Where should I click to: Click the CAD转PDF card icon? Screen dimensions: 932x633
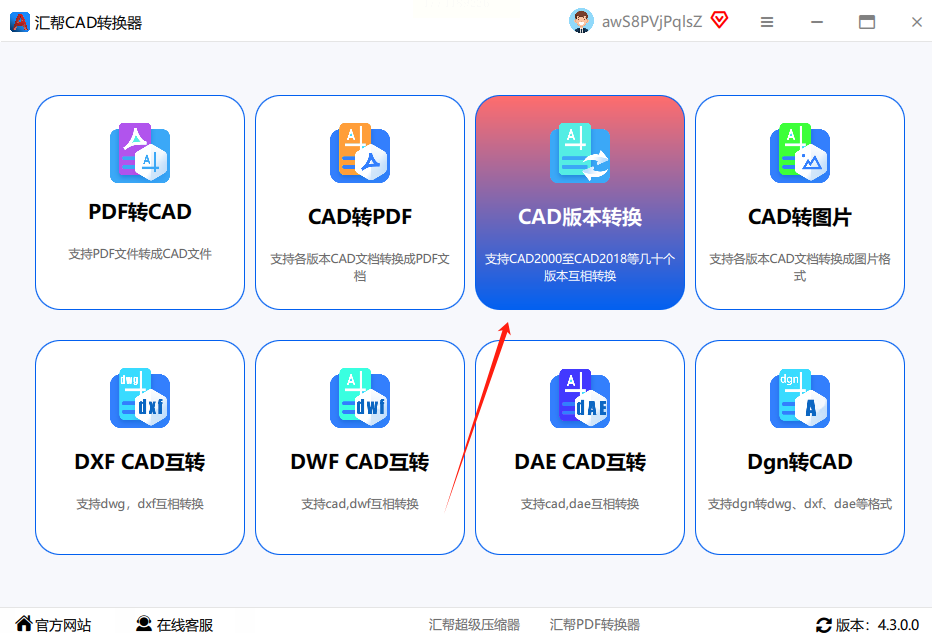coord(360,153)
